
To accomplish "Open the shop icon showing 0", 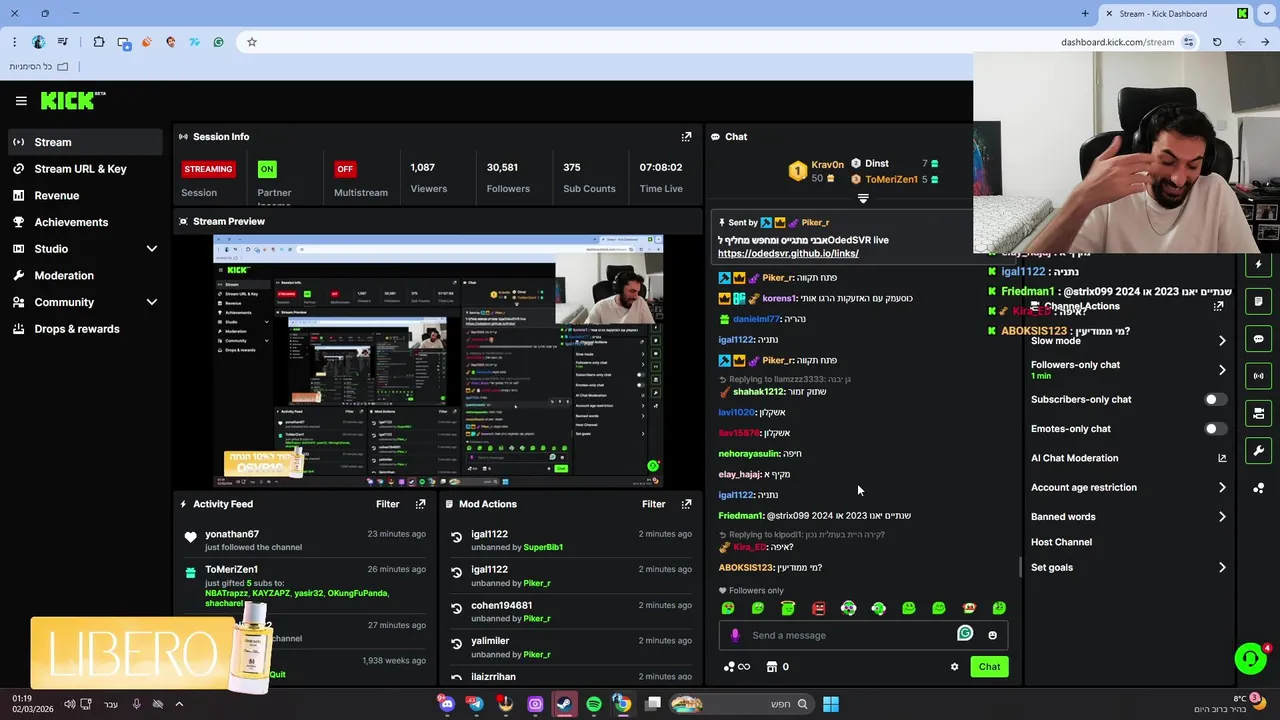I will [777, 667].
